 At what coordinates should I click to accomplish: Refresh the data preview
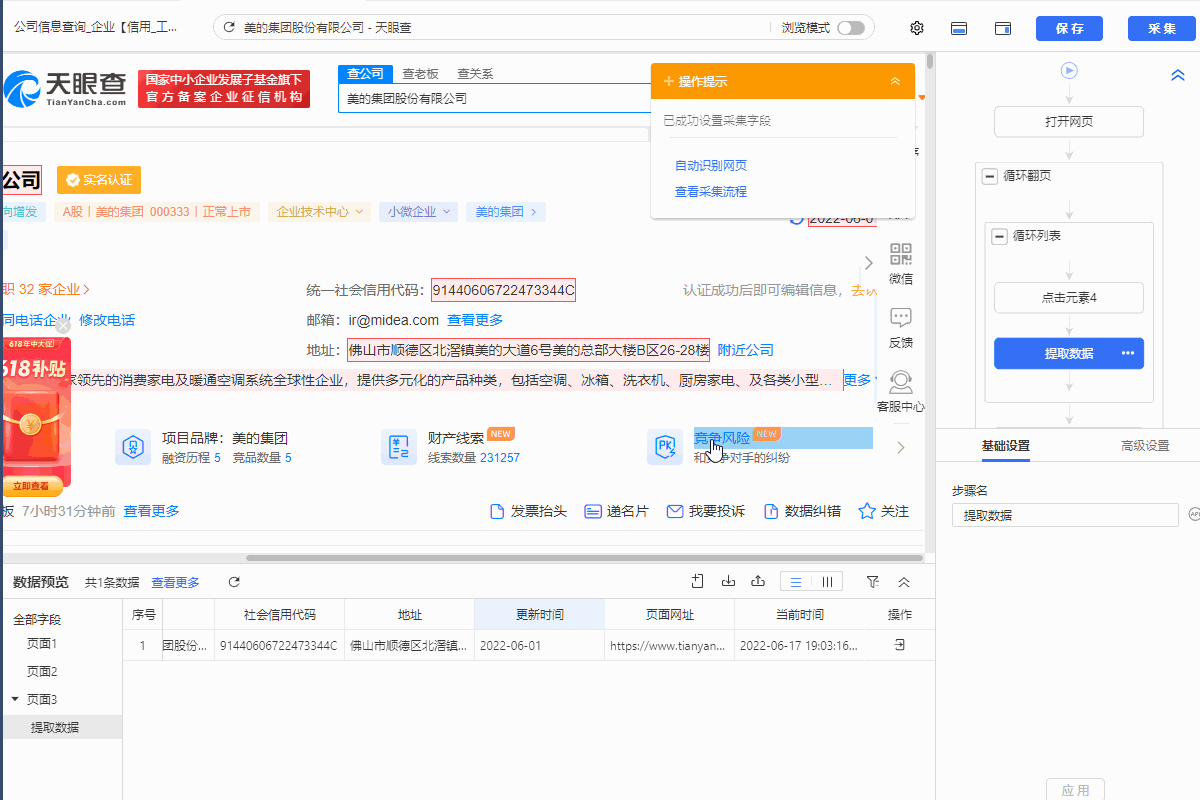pos(234,582)
